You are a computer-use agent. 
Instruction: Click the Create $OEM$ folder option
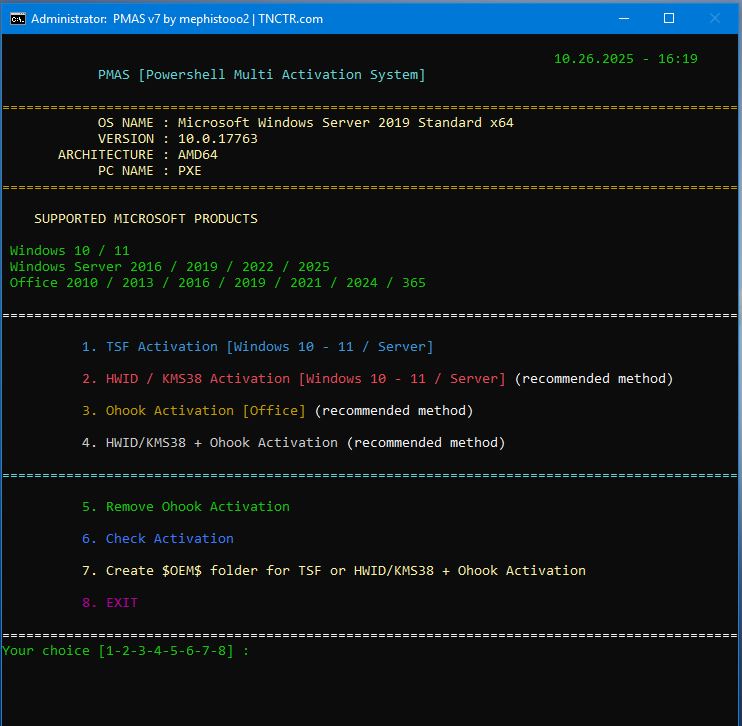click(334, 571)
